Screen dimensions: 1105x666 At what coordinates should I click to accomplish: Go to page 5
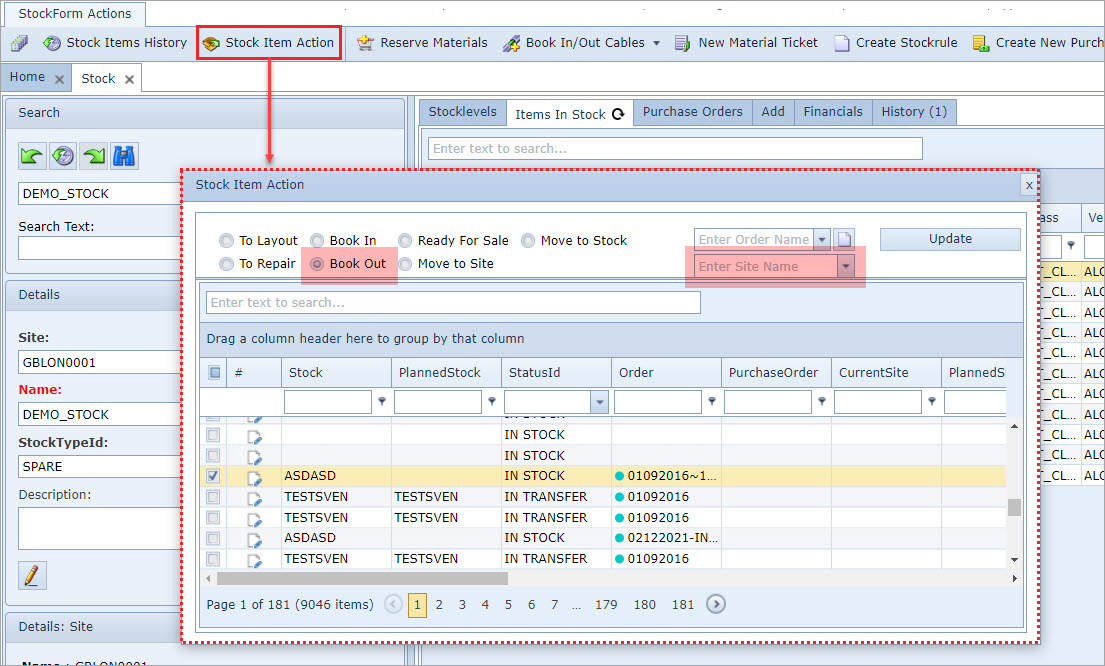click(x=508, y=605)
